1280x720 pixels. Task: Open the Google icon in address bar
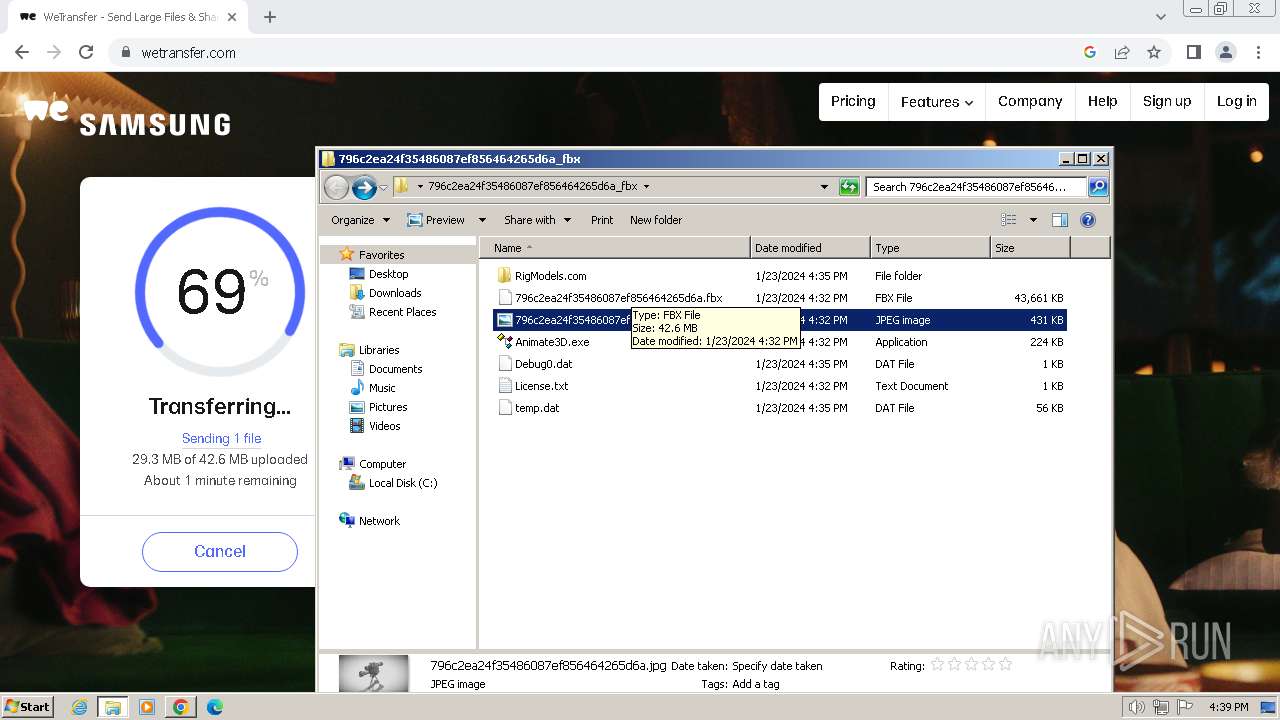[1090, 52]
